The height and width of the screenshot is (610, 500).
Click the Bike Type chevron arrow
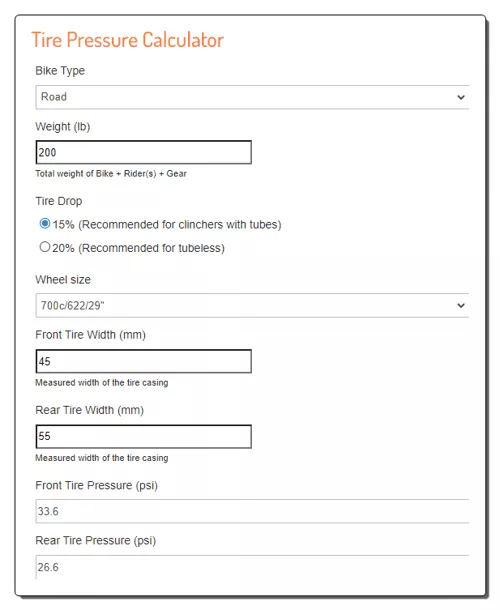pyautogui.click(x=461, y=97)
